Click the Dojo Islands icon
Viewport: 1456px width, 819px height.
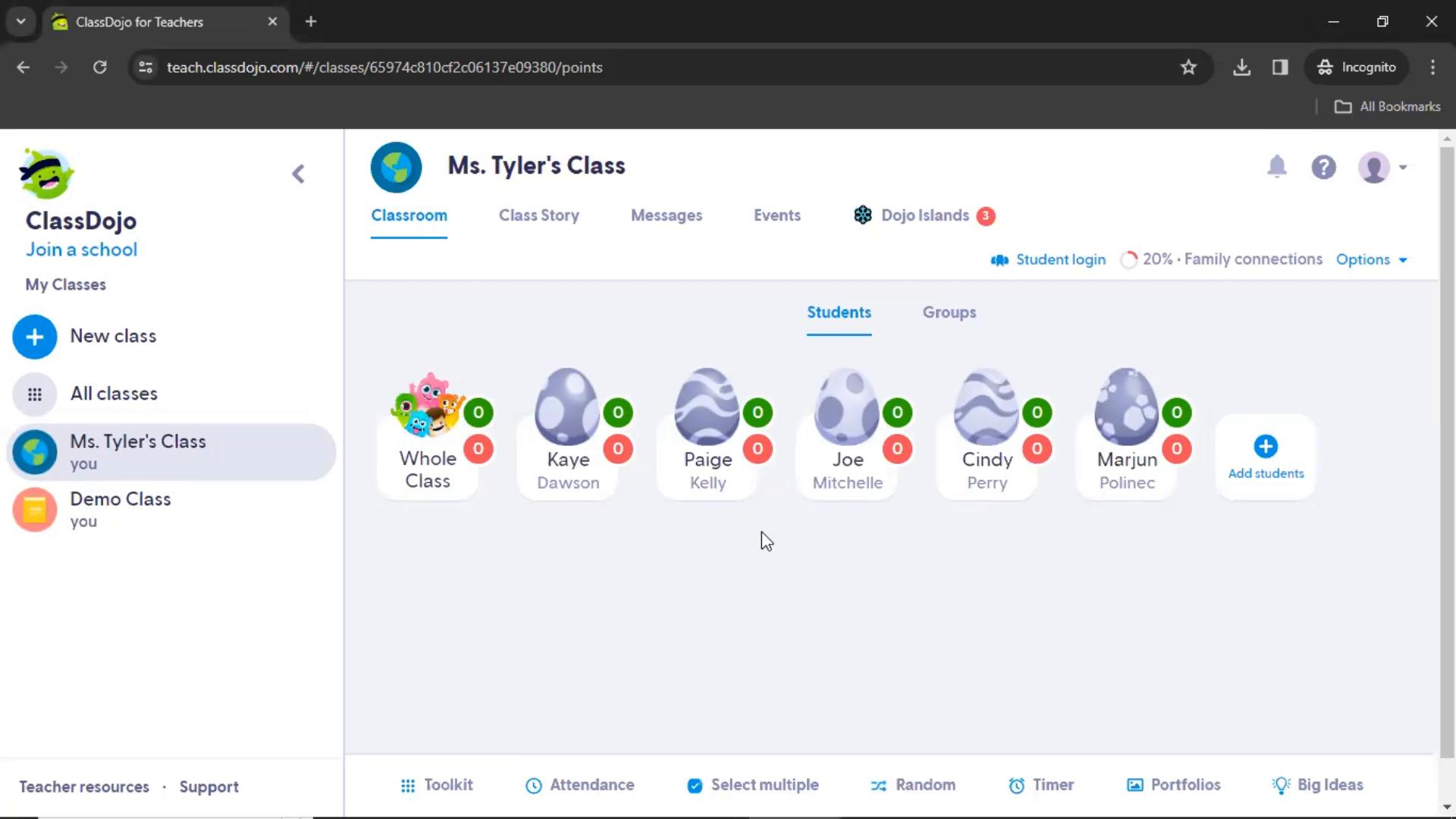click(x=862, y=215)
